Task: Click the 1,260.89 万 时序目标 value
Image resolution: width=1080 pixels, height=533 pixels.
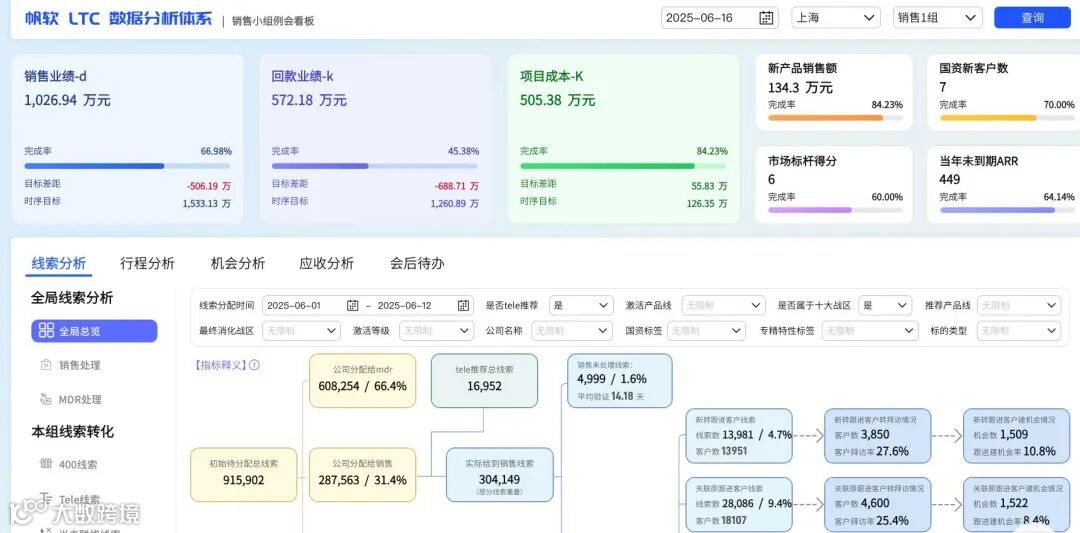Action: point(455,204)
